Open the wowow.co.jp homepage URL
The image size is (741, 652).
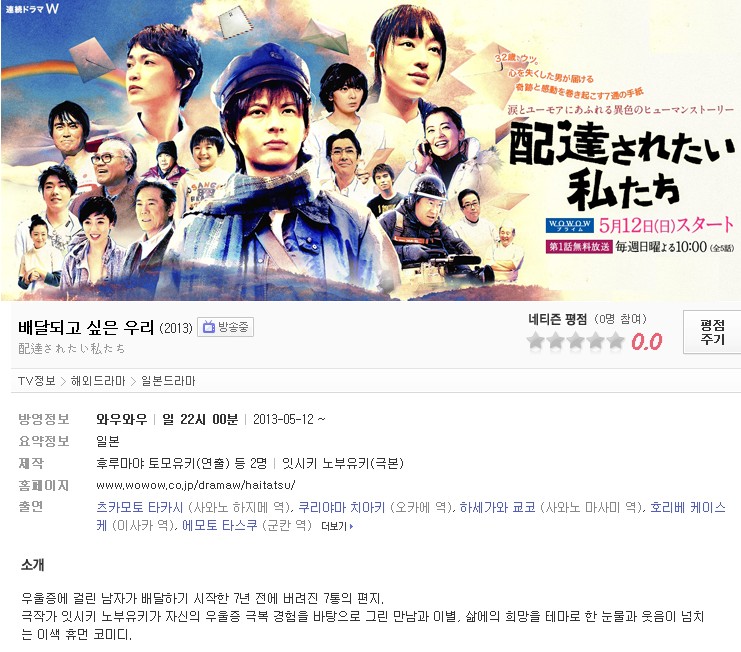click(x=196, y=485)
